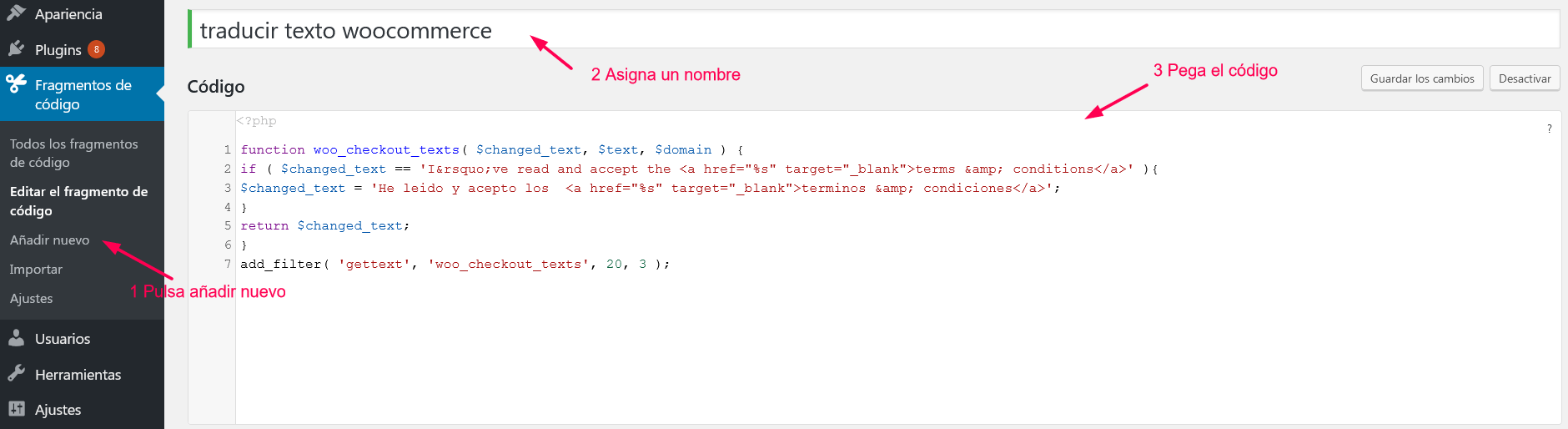Click line number 1 in the gutter

click(x=227, y=149)
